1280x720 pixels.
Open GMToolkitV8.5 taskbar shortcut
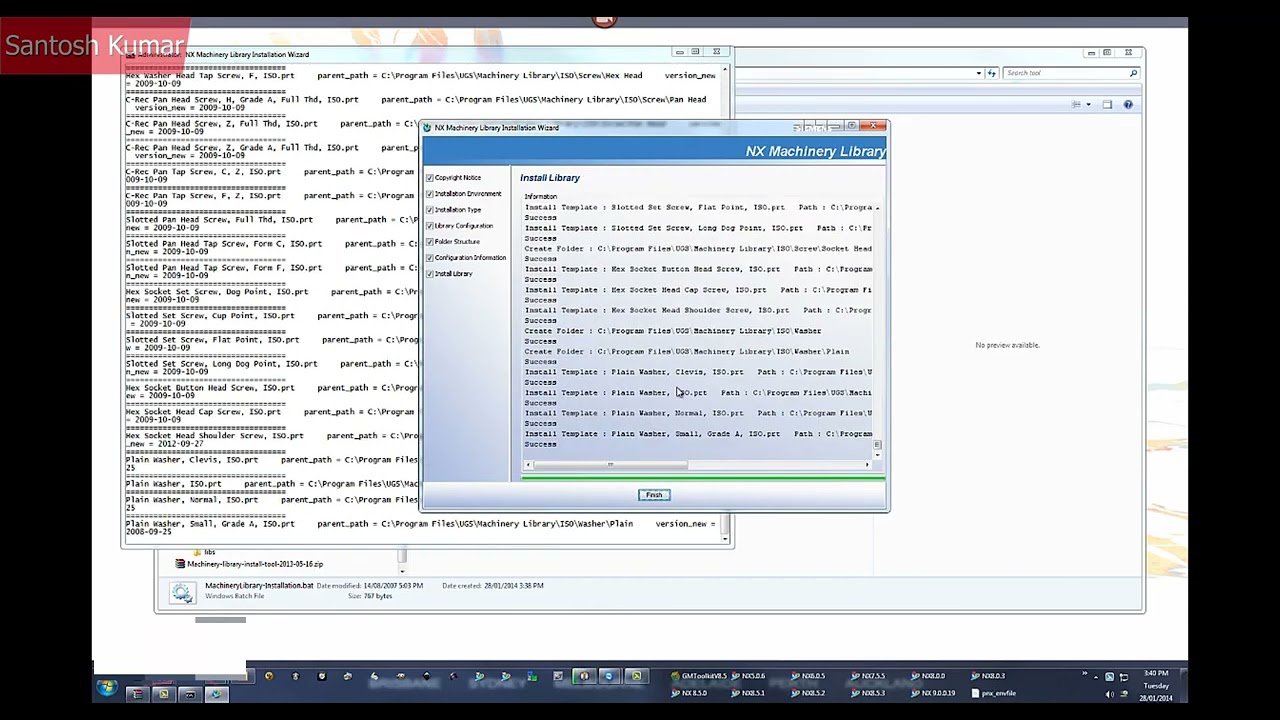(x=699, y=676)
